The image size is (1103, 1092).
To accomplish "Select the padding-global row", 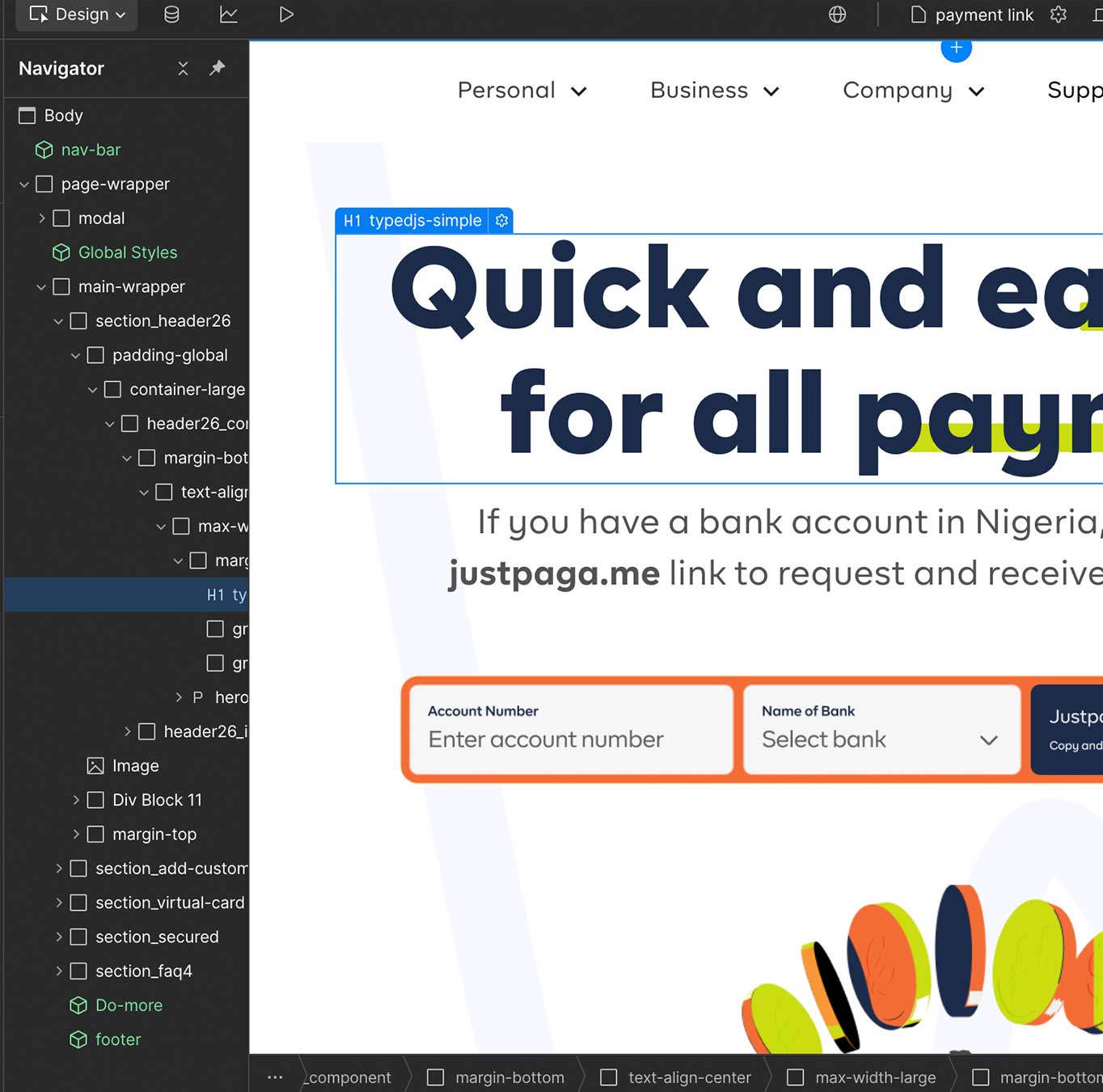I will pos(126,355).
